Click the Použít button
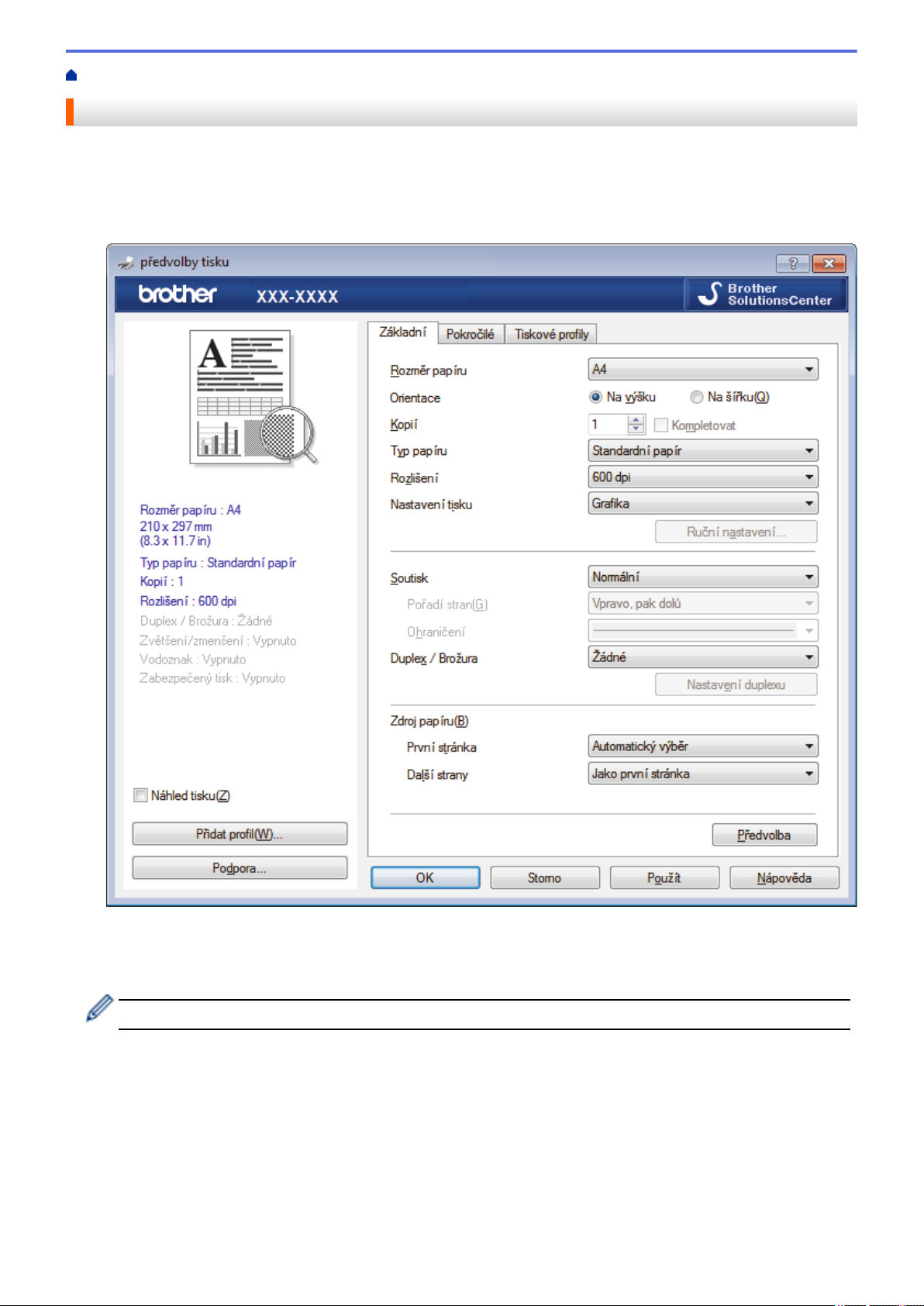 (x=664, y=877)
